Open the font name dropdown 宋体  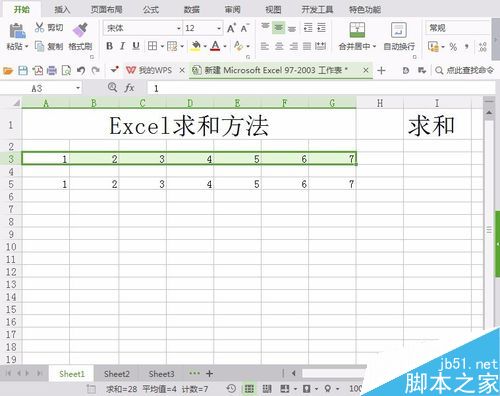(179, 29)
